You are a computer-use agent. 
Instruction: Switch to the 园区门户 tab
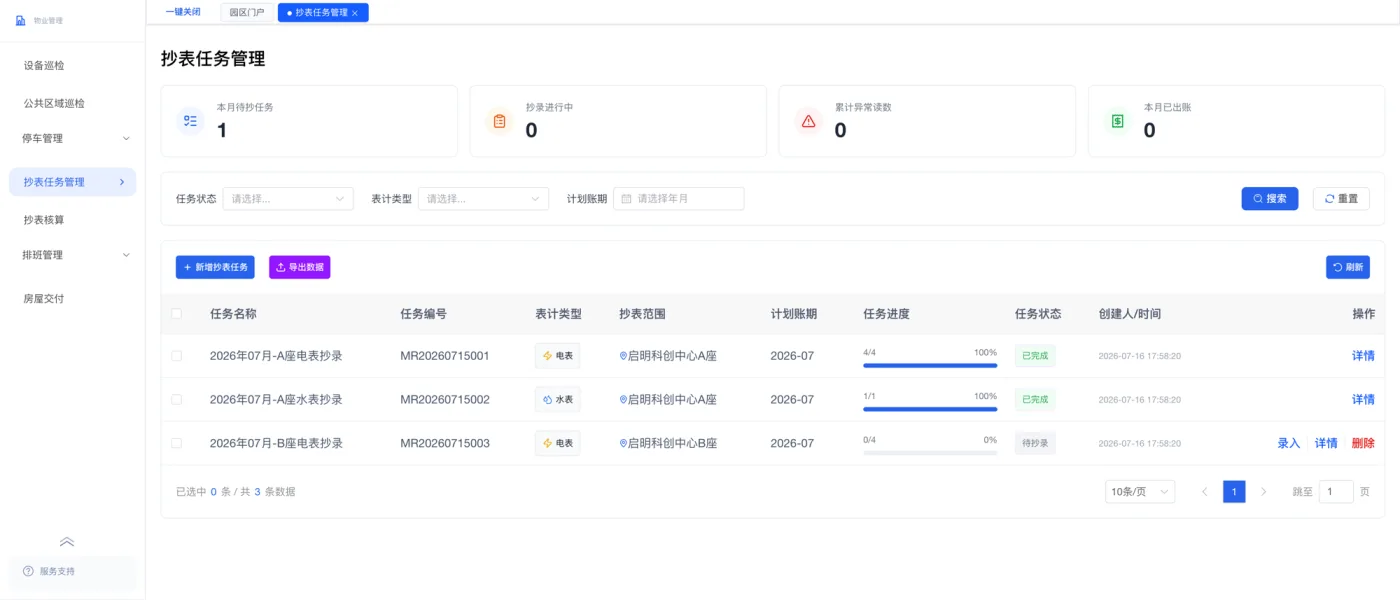pyautogui.click(x=247, y=13)
